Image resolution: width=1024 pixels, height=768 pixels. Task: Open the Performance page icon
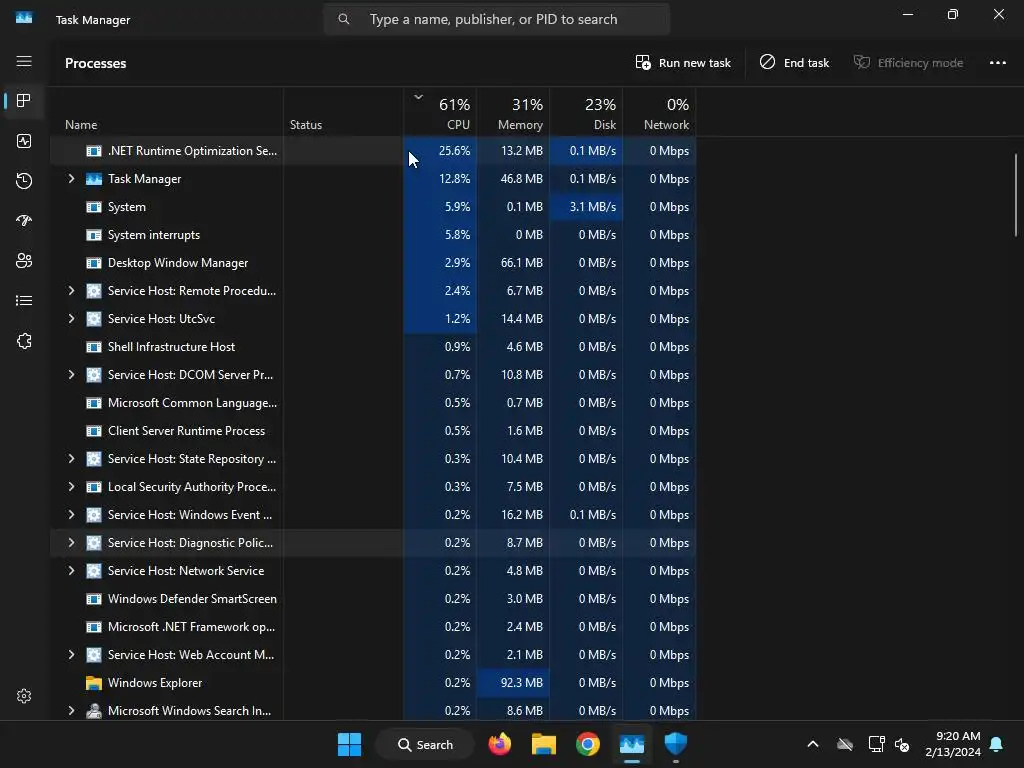[24, 141]
